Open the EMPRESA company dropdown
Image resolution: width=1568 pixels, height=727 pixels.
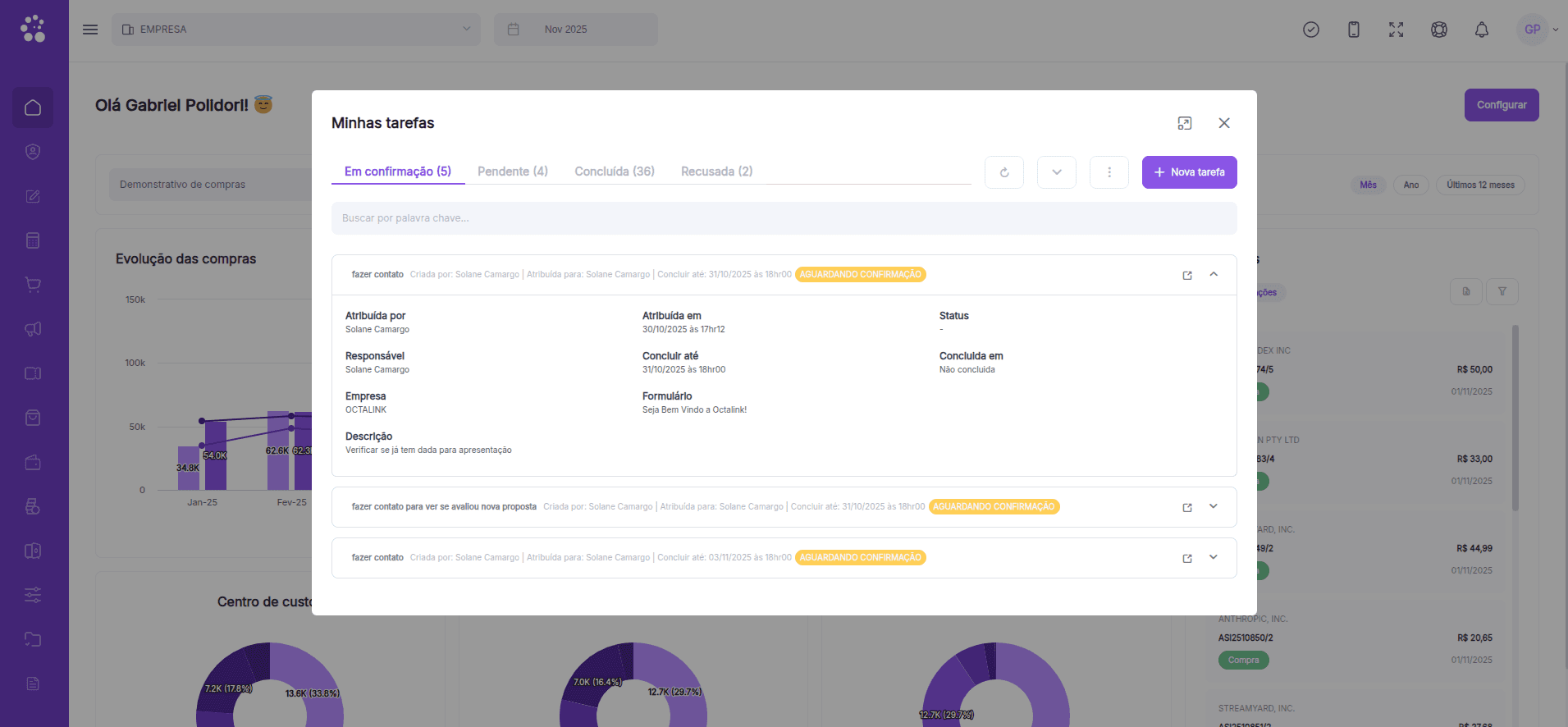[296, 30]
